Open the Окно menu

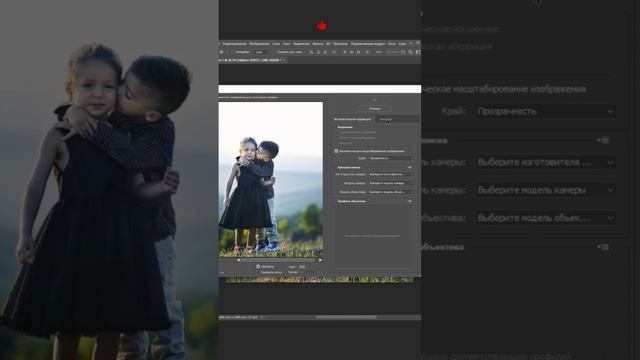[x=392, y=44]
